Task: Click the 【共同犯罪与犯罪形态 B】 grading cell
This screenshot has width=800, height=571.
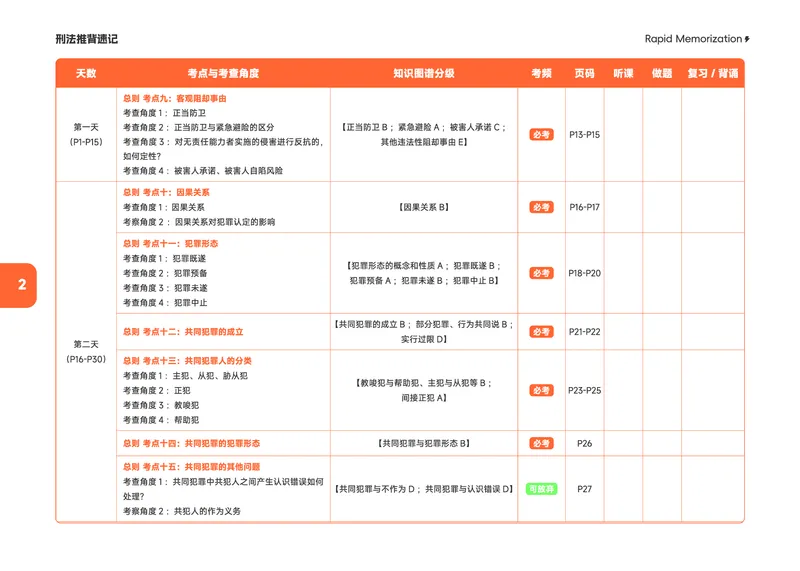Action: click(423, 443)
